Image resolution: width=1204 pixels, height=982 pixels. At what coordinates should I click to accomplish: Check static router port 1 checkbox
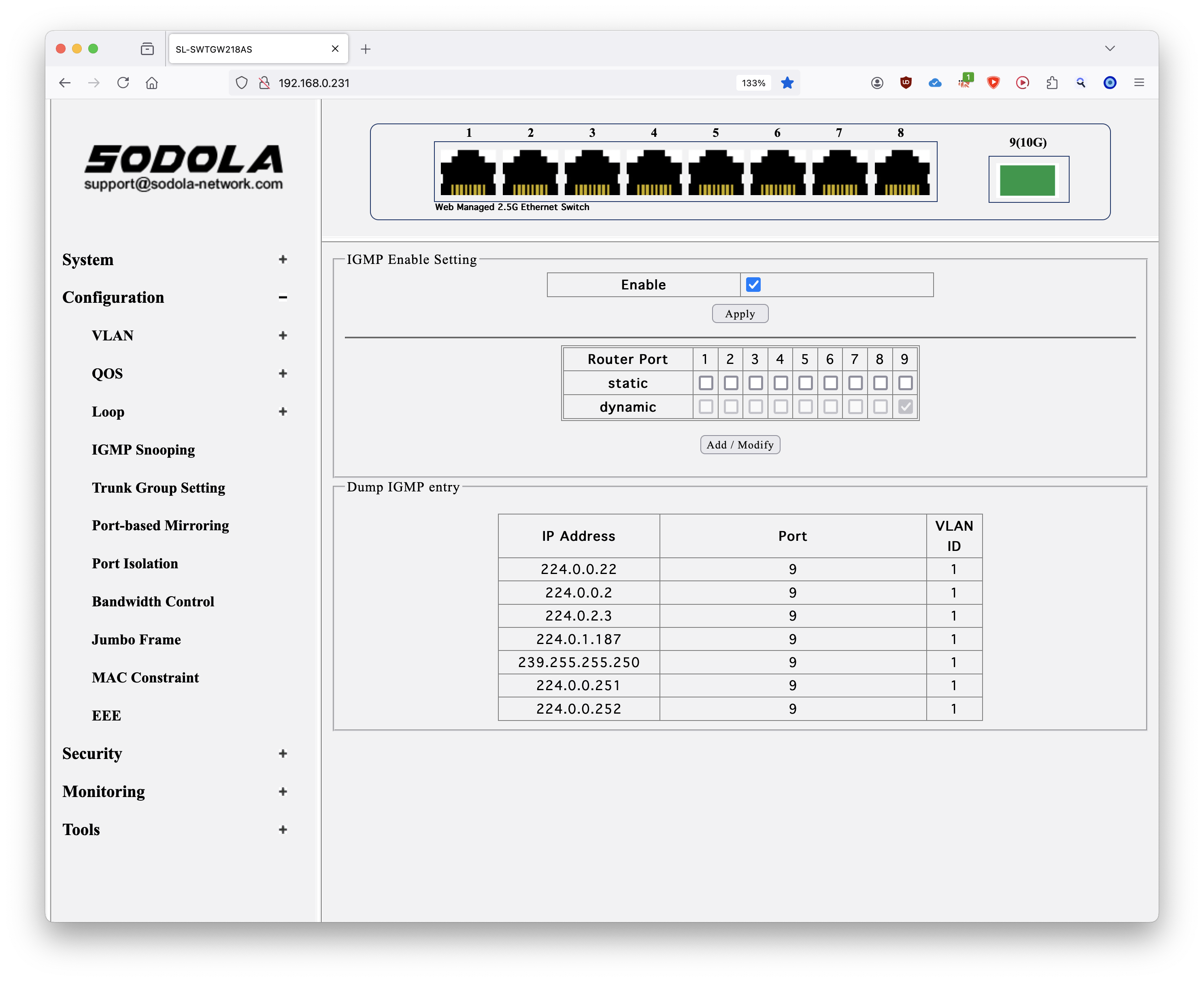[x=706, y=383]
